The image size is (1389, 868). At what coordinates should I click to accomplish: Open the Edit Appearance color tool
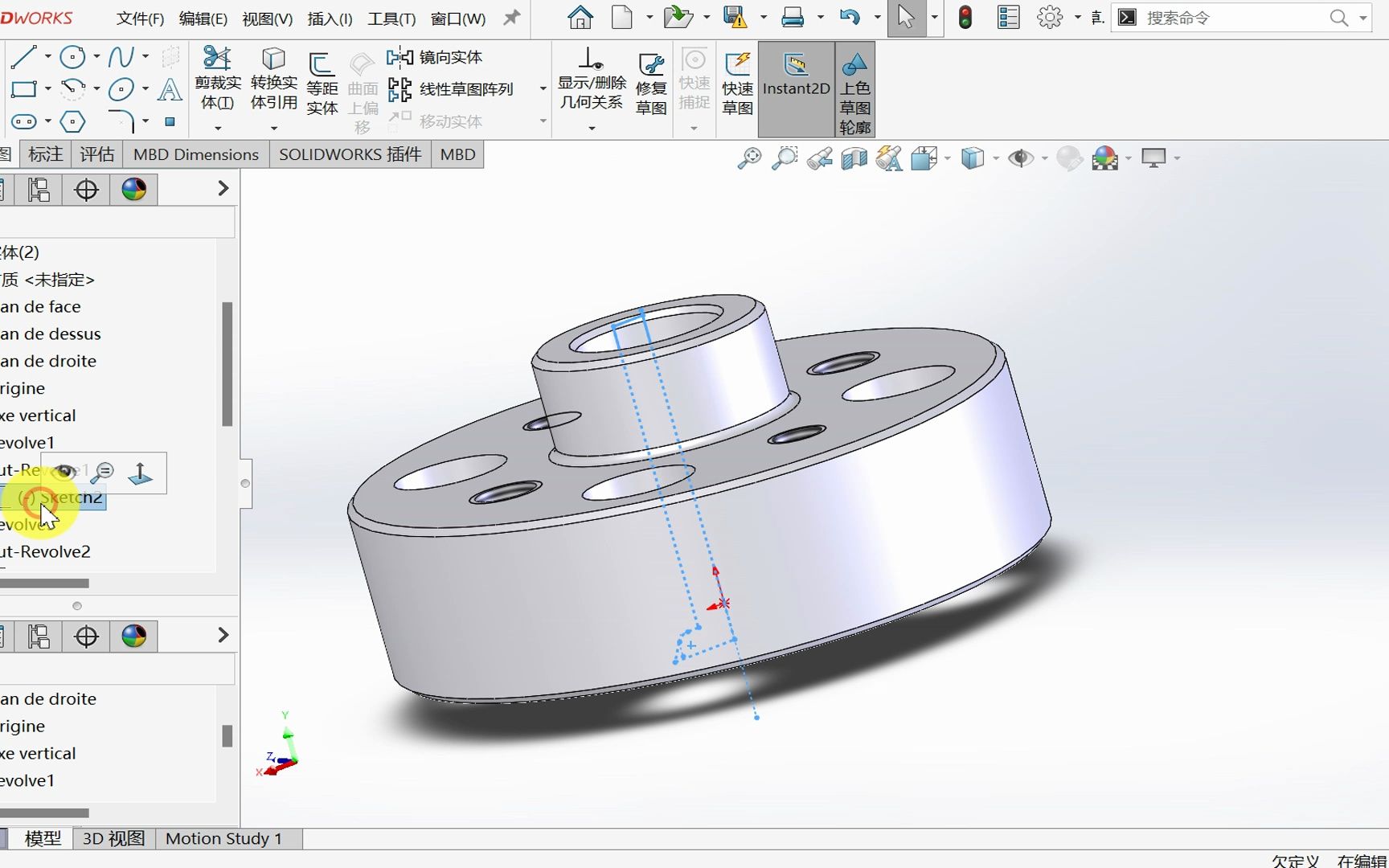coord(1106,158)
